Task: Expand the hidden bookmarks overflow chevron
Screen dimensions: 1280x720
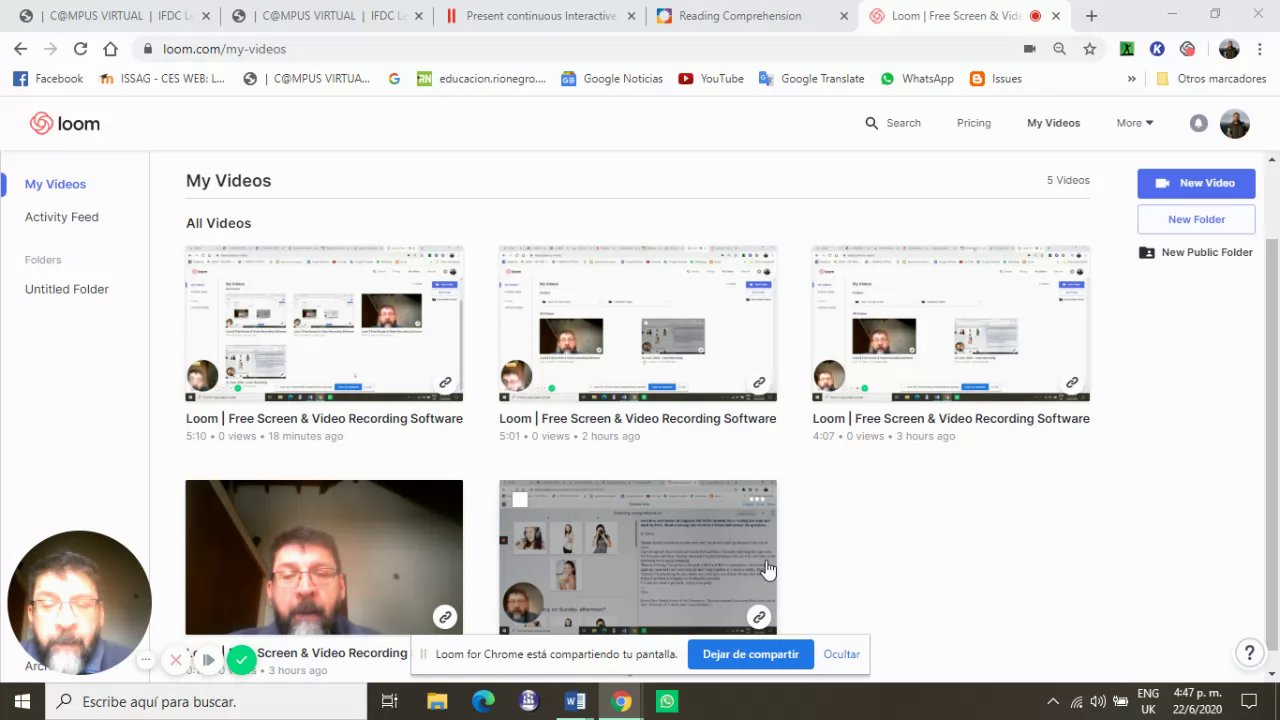Action: point(1131,79)
